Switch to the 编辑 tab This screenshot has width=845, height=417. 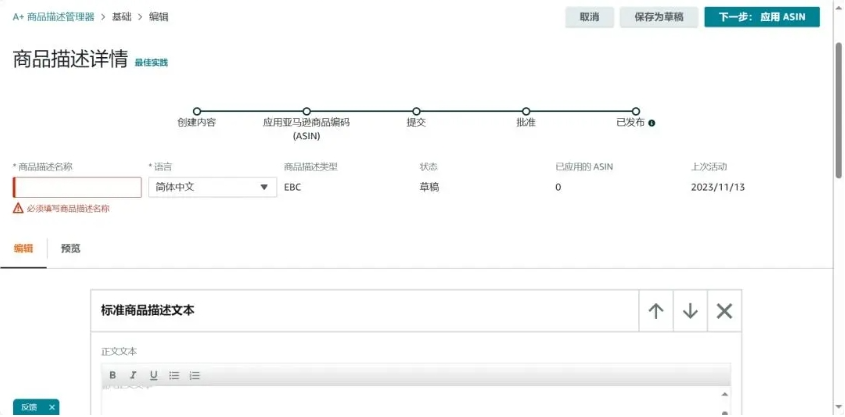pos(23,248)
